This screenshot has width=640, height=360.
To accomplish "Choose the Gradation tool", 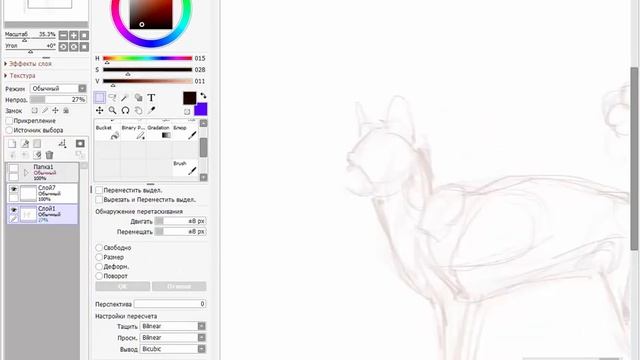I will click(x=159, y=132).
